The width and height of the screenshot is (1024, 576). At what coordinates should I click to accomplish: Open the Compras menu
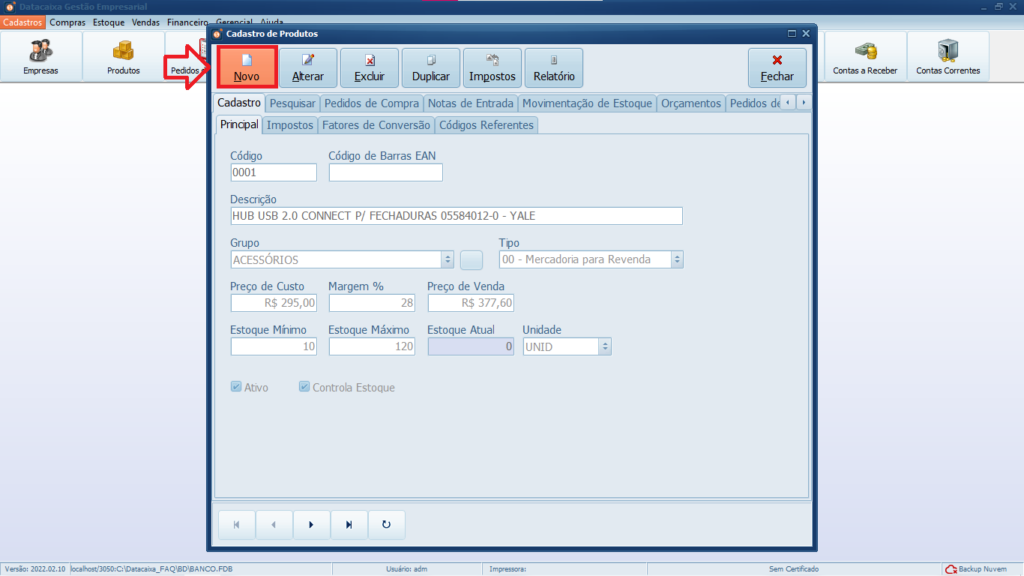67,22
